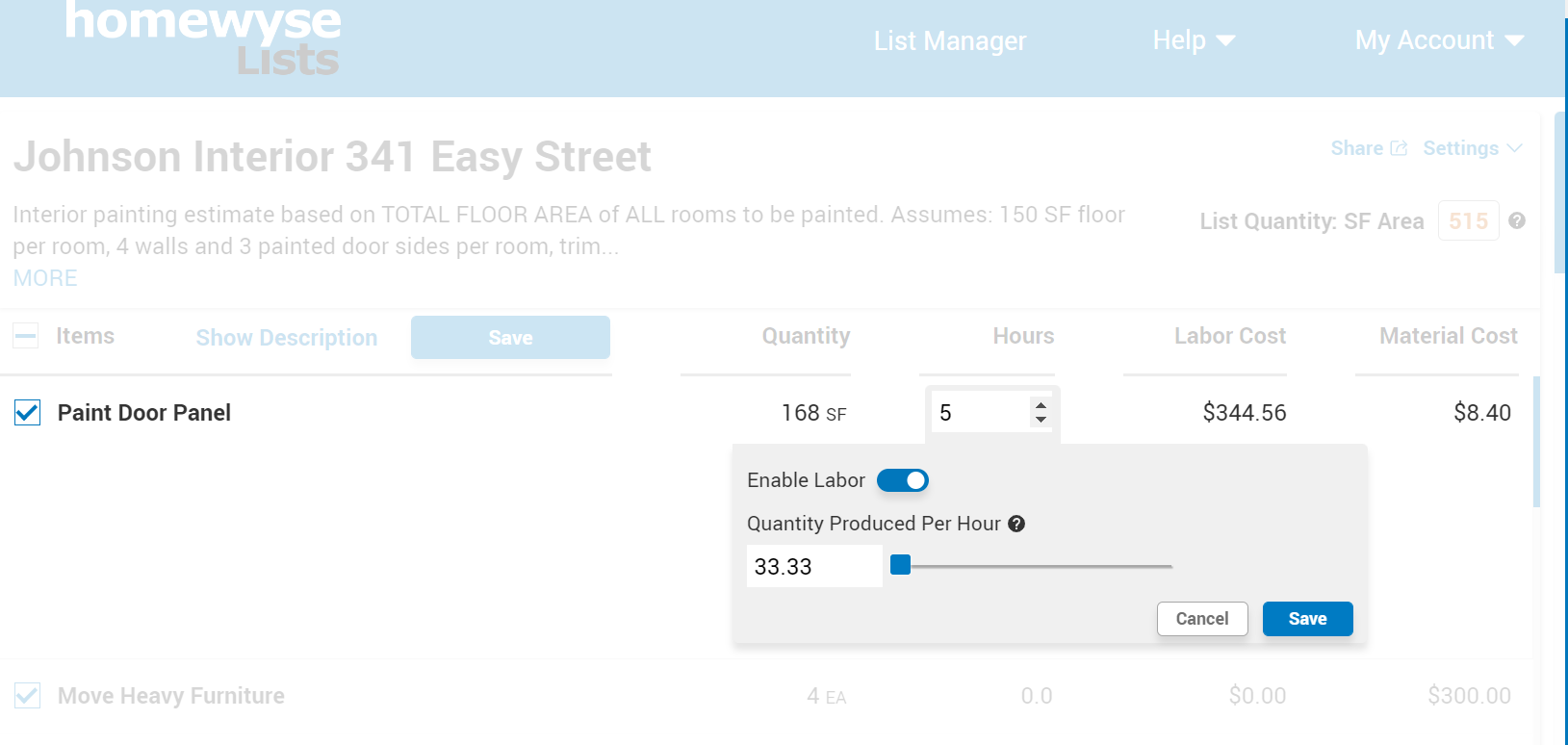Click Save in the labor settings popup
The image size is (1568, 745).
point(1307,619)
